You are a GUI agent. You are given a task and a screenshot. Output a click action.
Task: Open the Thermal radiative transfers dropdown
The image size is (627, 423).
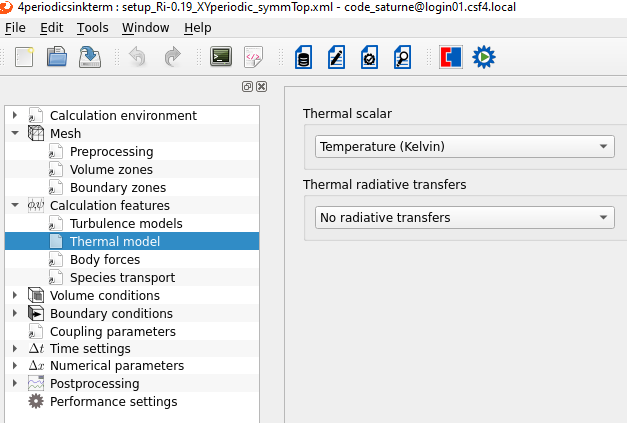point(464,217)
